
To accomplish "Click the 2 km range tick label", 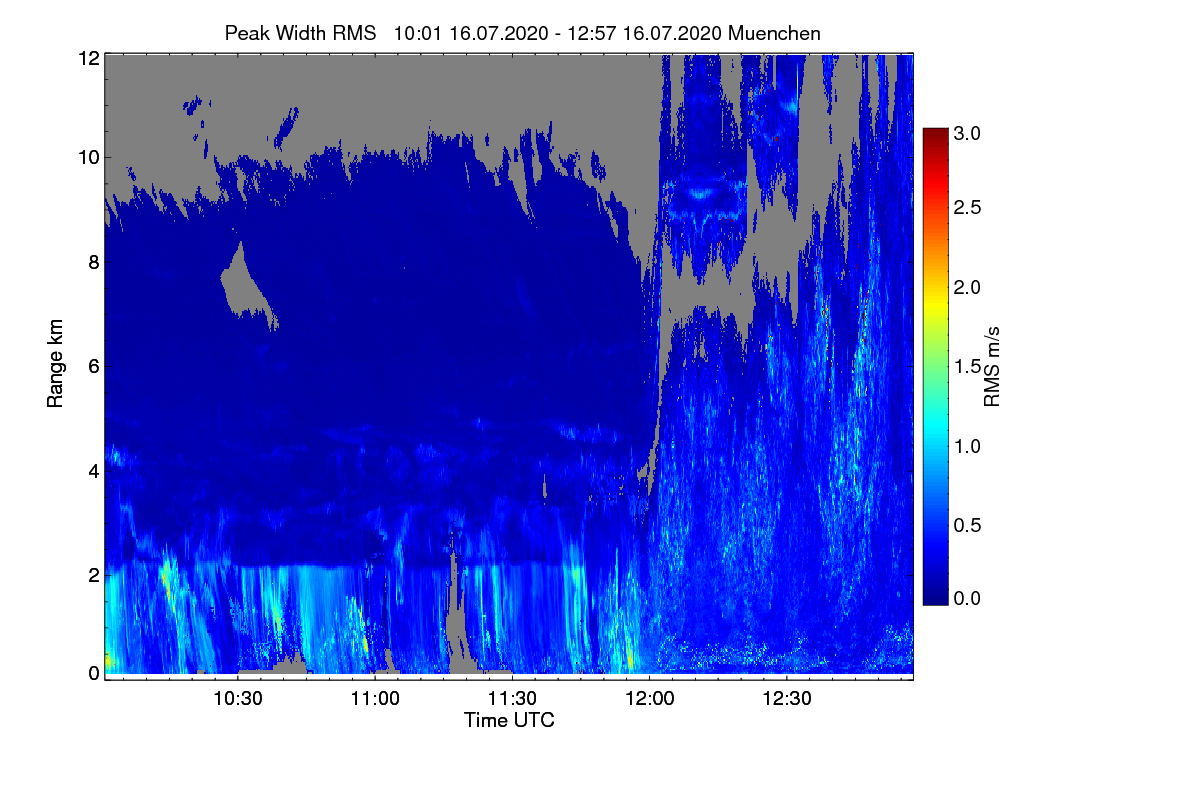I will tap(94, 575).
